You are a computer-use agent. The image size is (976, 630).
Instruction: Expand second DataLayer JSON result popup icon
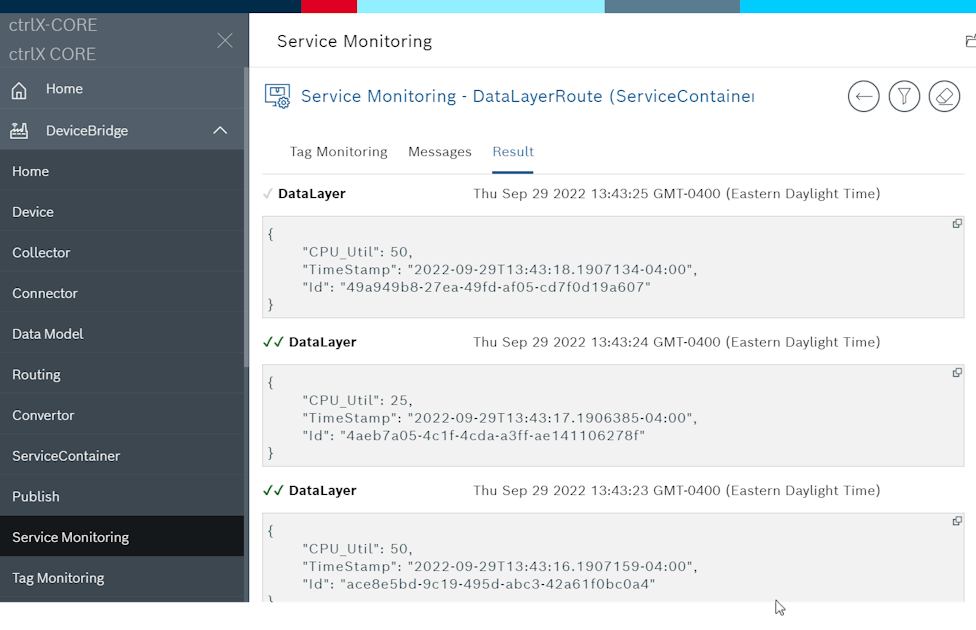(957, 373)
